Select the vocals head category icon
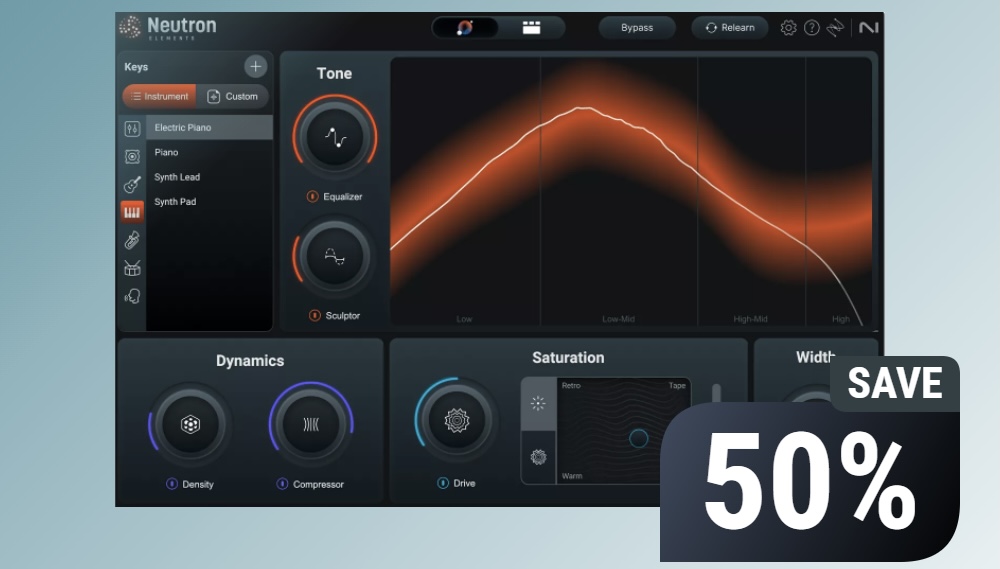1000x569 pixels. 132,296
